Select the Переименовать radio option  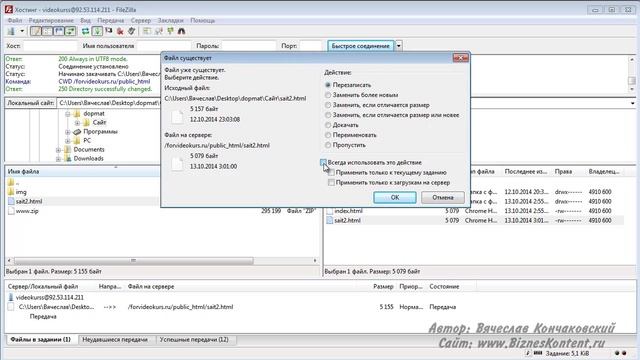pyautogui.click(x=328, y=135)
